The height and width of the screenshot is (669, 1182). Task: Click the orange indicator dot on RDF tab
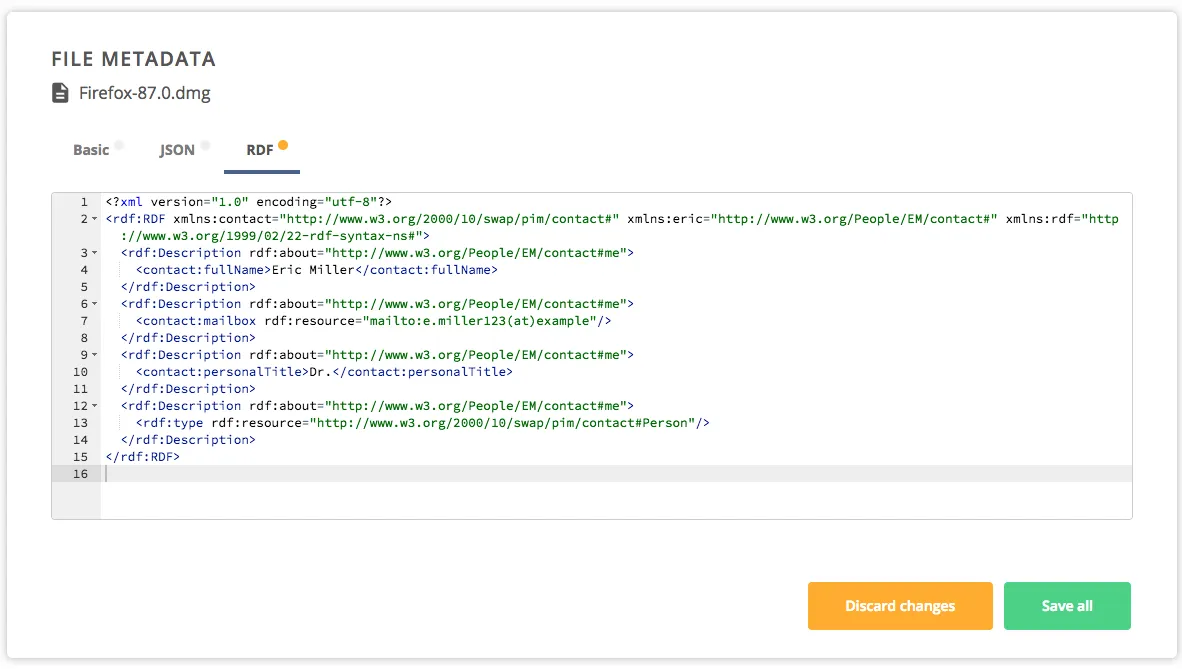coord(283,145)
